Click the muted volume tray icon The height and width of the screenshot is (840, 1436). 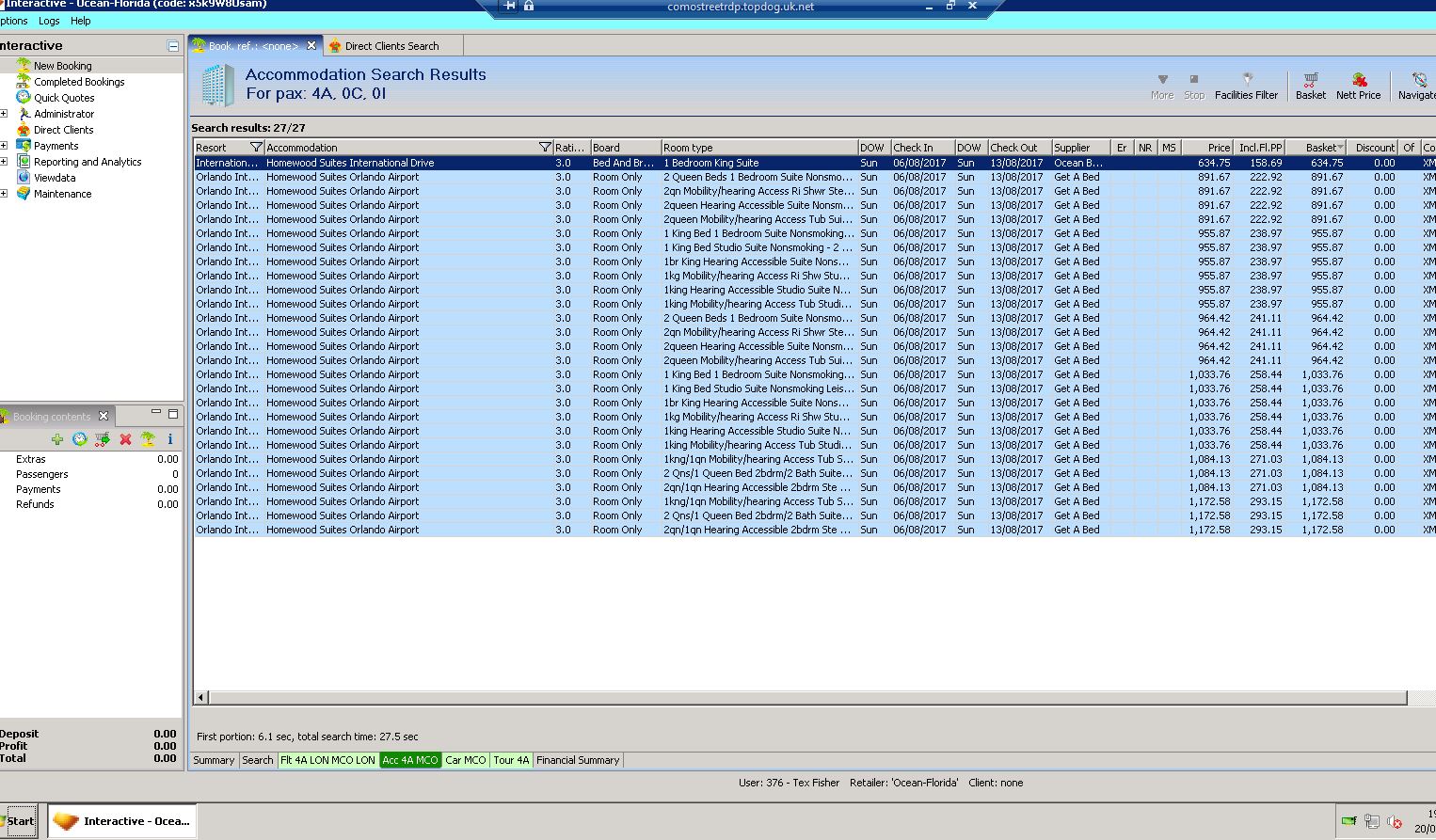pos(1395,821)
